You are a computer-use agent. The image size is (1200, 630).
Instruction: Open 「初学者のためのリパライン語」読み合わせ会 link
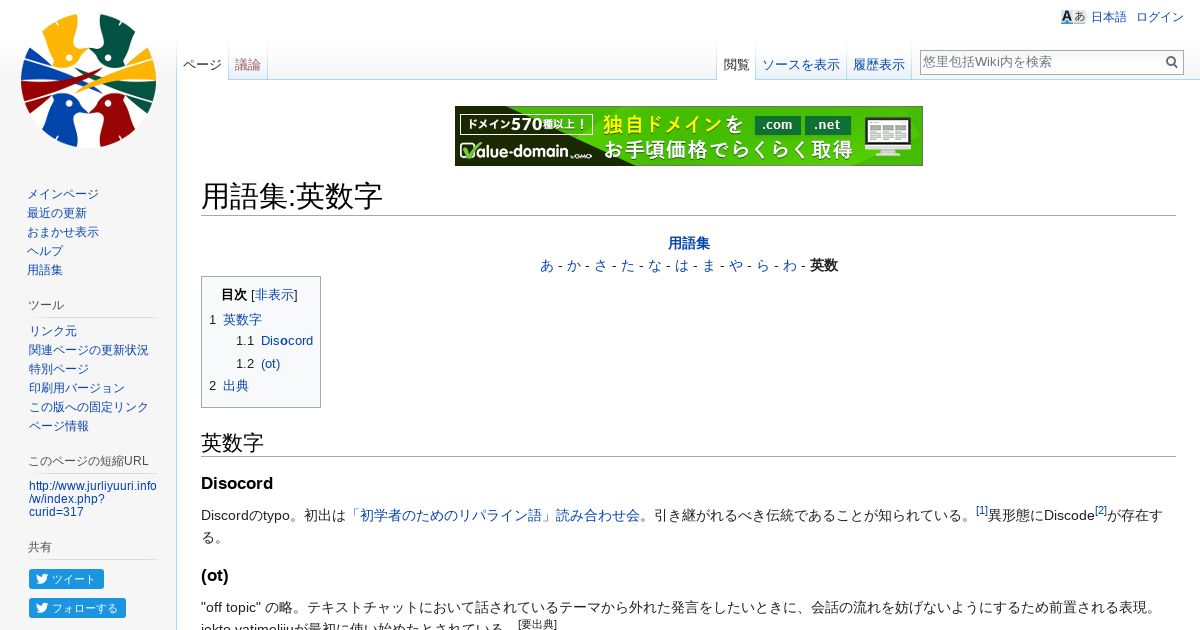coord(494,516)
